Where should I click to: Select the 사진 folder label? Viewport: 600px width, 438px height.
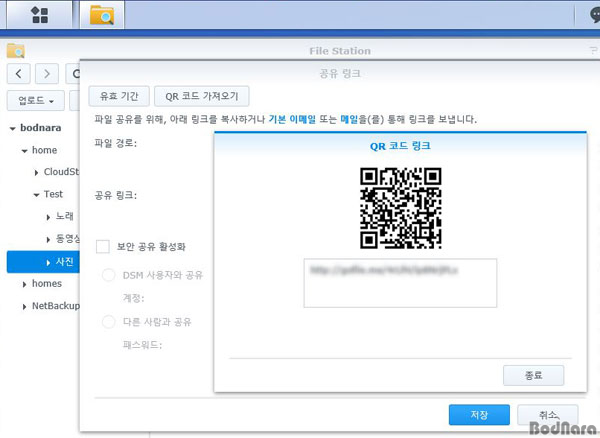coord(65,262)
